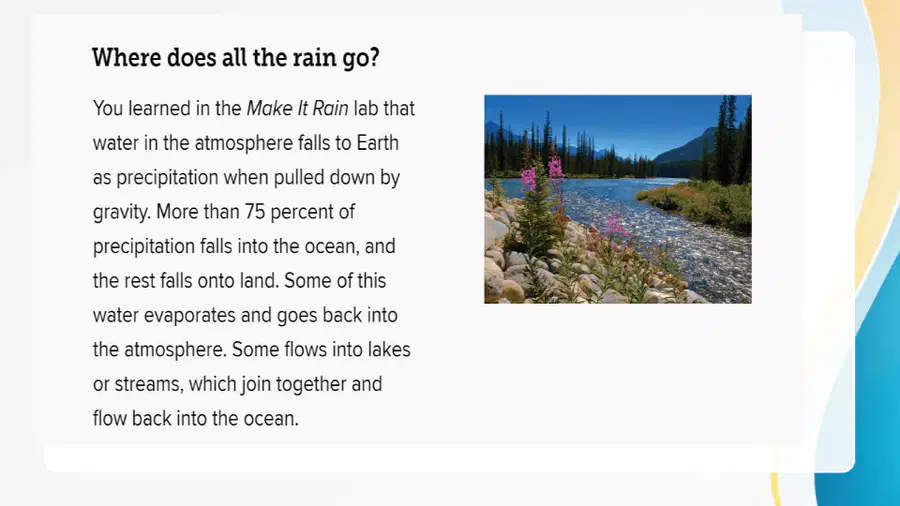This screenshot has height=506, width=900.
Task: Click the word "precipitation" after "as"
Action: click(x=168, y=178)
